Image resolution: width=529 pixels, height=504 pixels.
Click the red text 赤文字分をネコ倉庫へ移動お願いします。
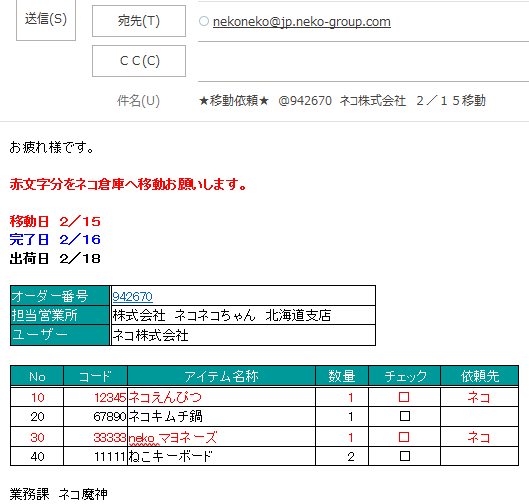[x=128, y=184]
